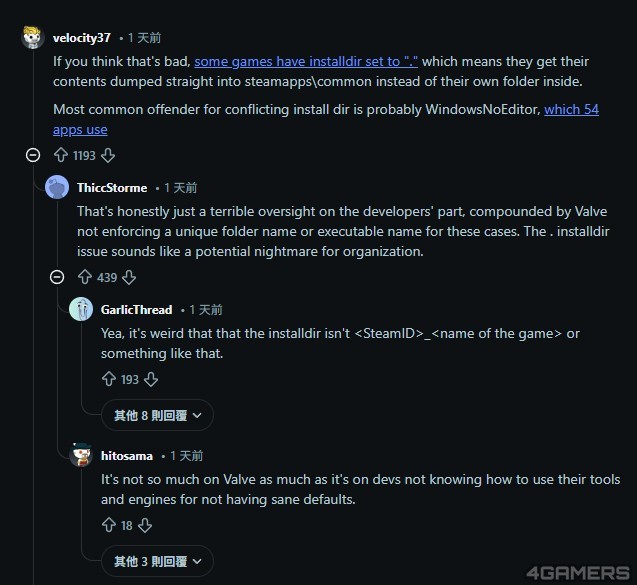Collapse ThiccStorme's reply thread
Image resolution: width=637 pixels, height=585 pixels.
57,277
